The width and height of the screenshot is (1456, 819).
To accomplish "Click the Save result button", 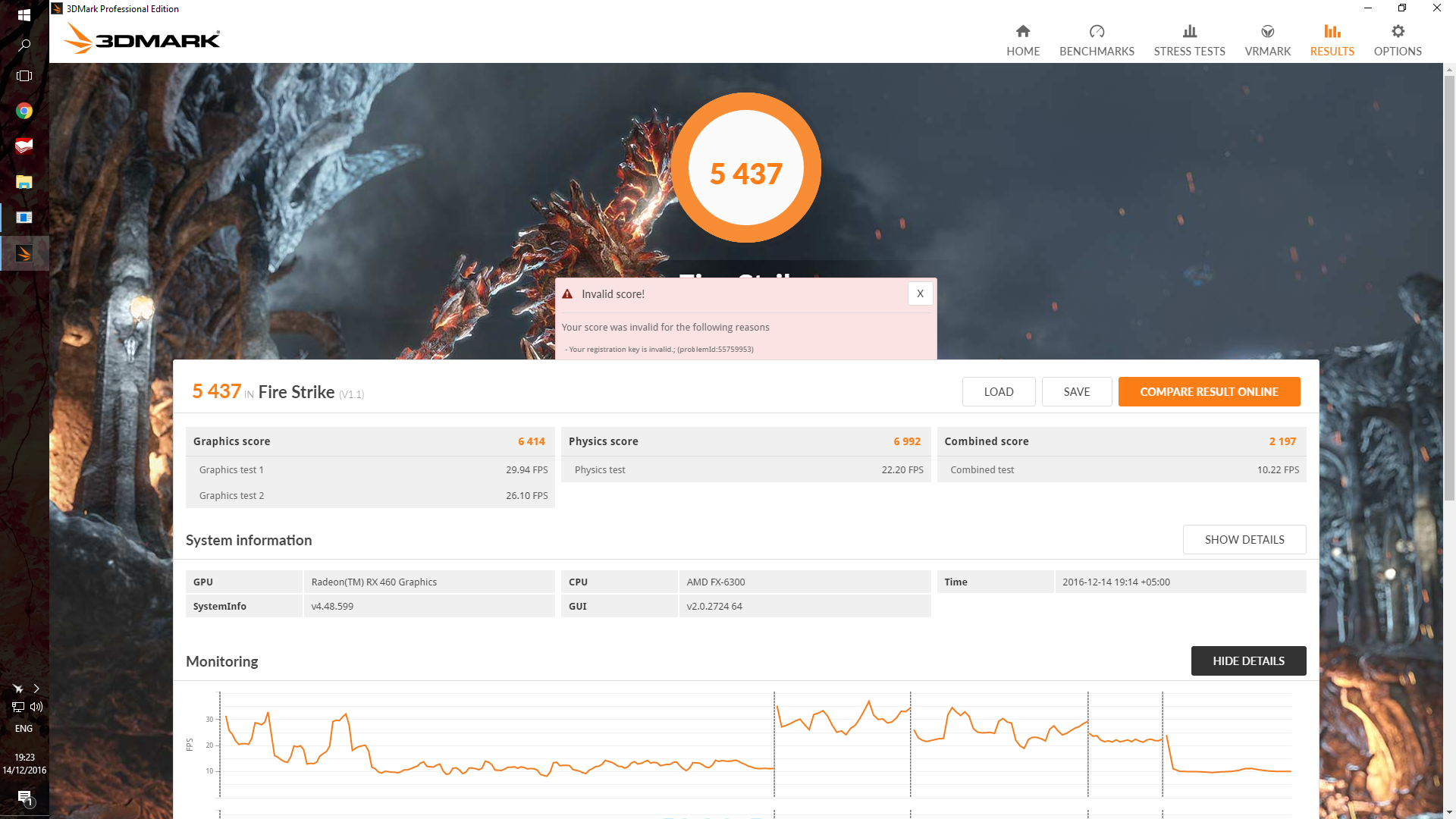I will 1076,391.
